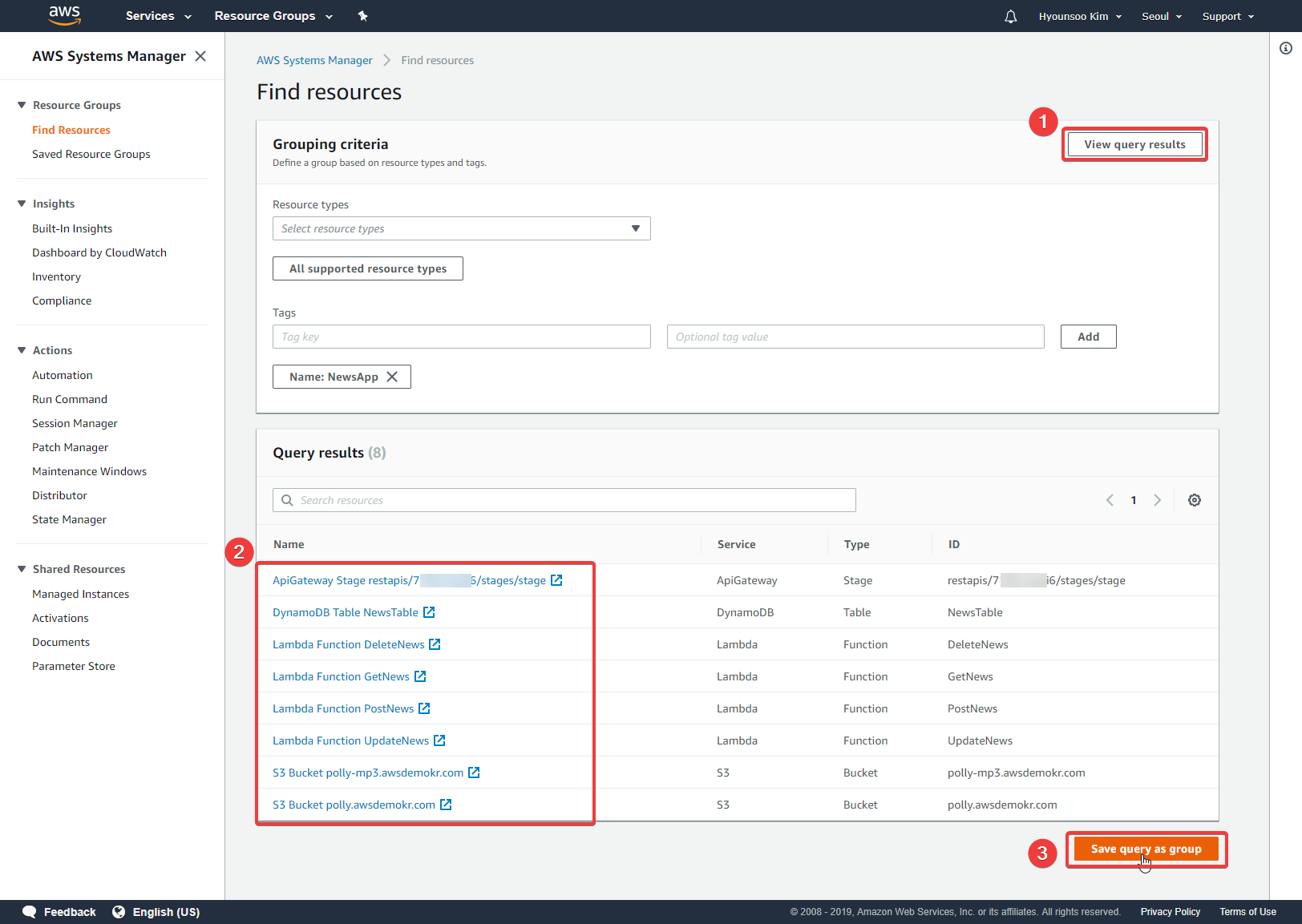Screen dimensions: 1302x924
Task: Open Dashboard by CloudWatch
Action: point(99,252)
